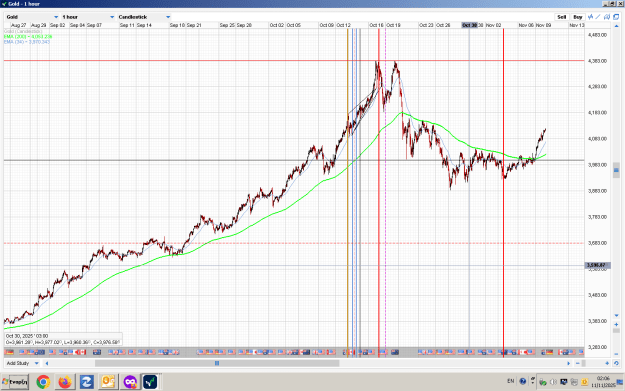
Task: Click the horizontal scrollbar position marker
Action: (x=217, y=363)
